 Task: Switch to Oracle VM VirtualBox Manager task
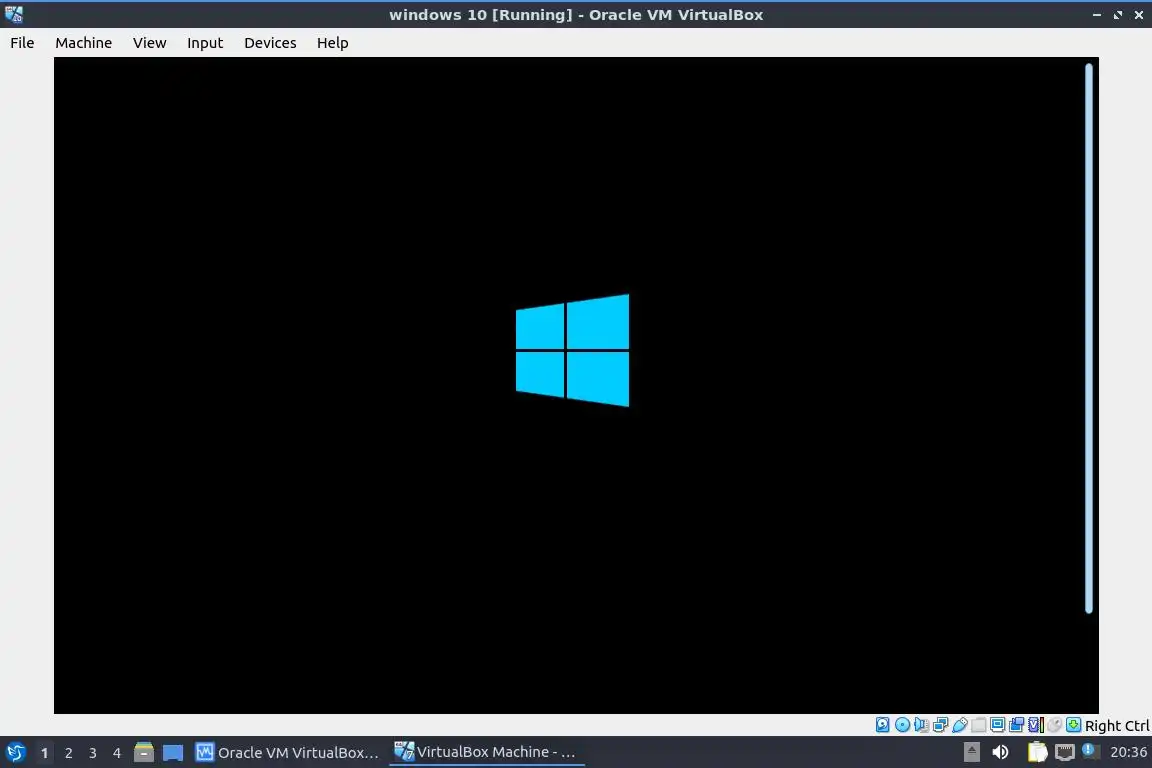[x=287, y=753]
